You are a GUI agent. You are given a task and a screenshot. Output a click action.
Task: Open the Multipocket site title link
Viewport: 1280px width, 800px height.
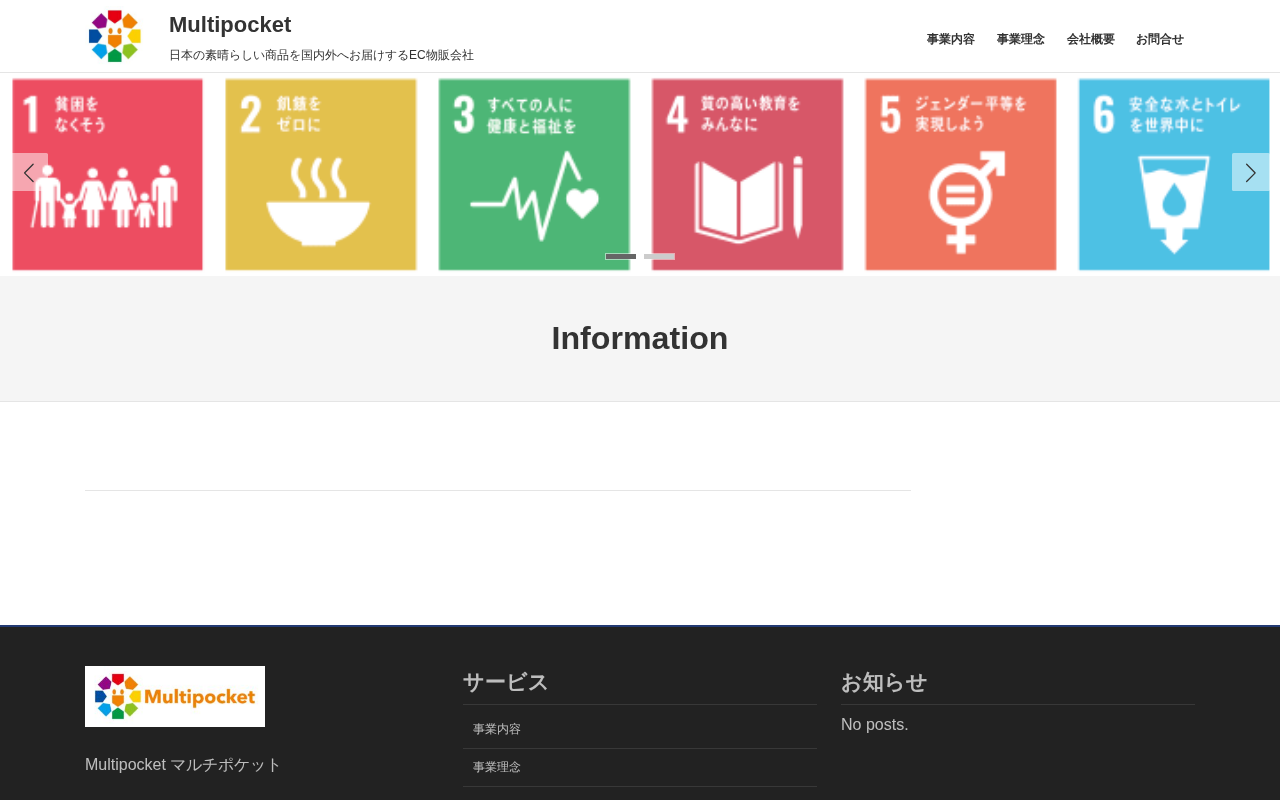point(230,25)
